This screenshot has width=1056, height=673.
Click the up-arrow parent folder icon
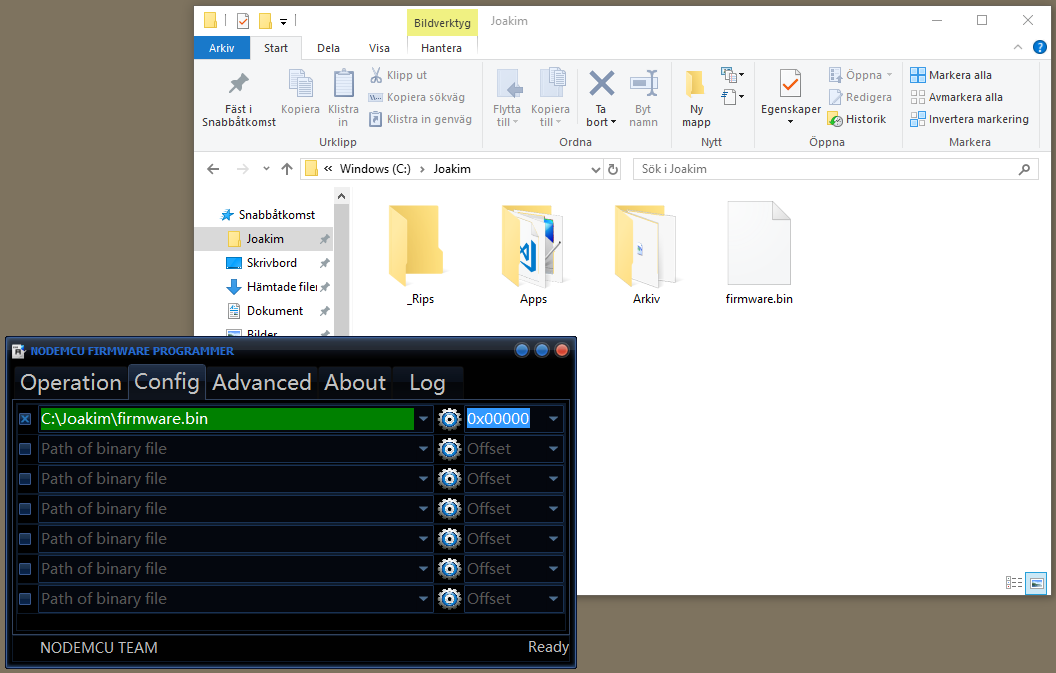click(x=287, y=169)
